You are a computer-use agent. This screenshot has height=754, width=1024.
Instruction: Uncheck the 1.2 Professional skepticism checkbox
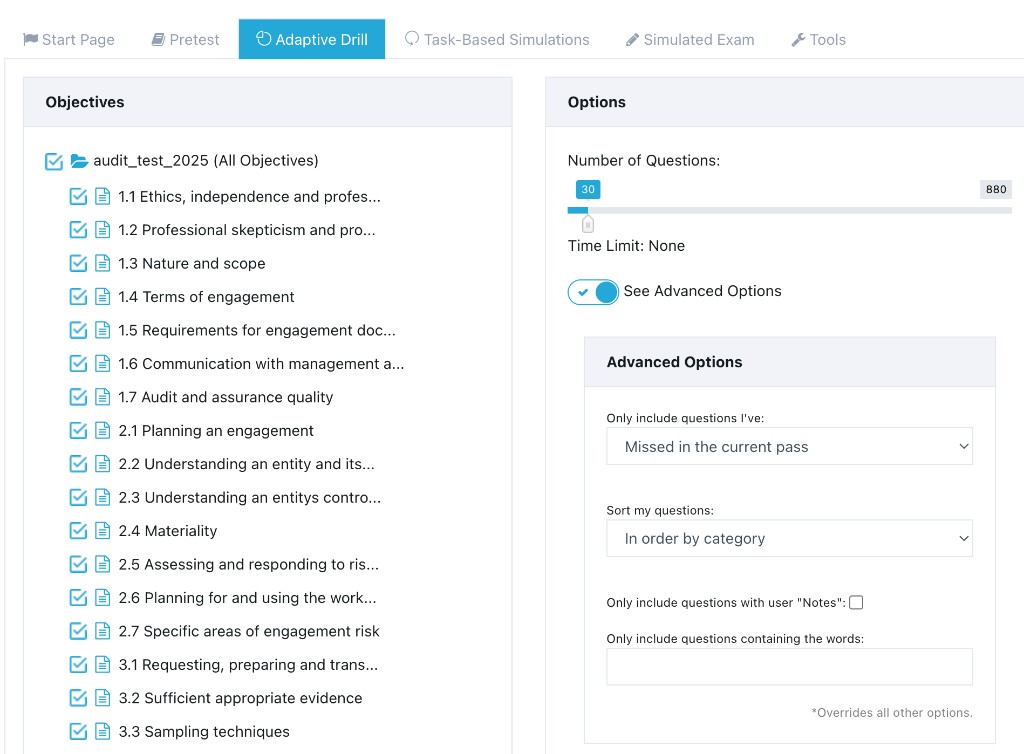[78, 230]
